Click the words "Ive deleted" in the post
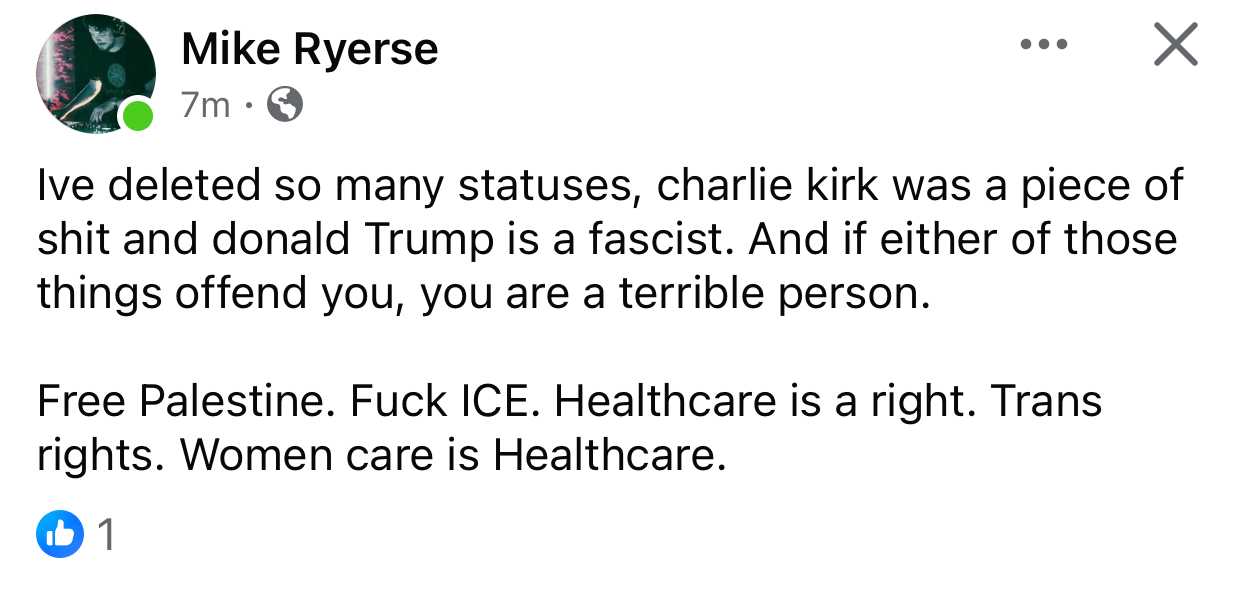 (127, 185)
